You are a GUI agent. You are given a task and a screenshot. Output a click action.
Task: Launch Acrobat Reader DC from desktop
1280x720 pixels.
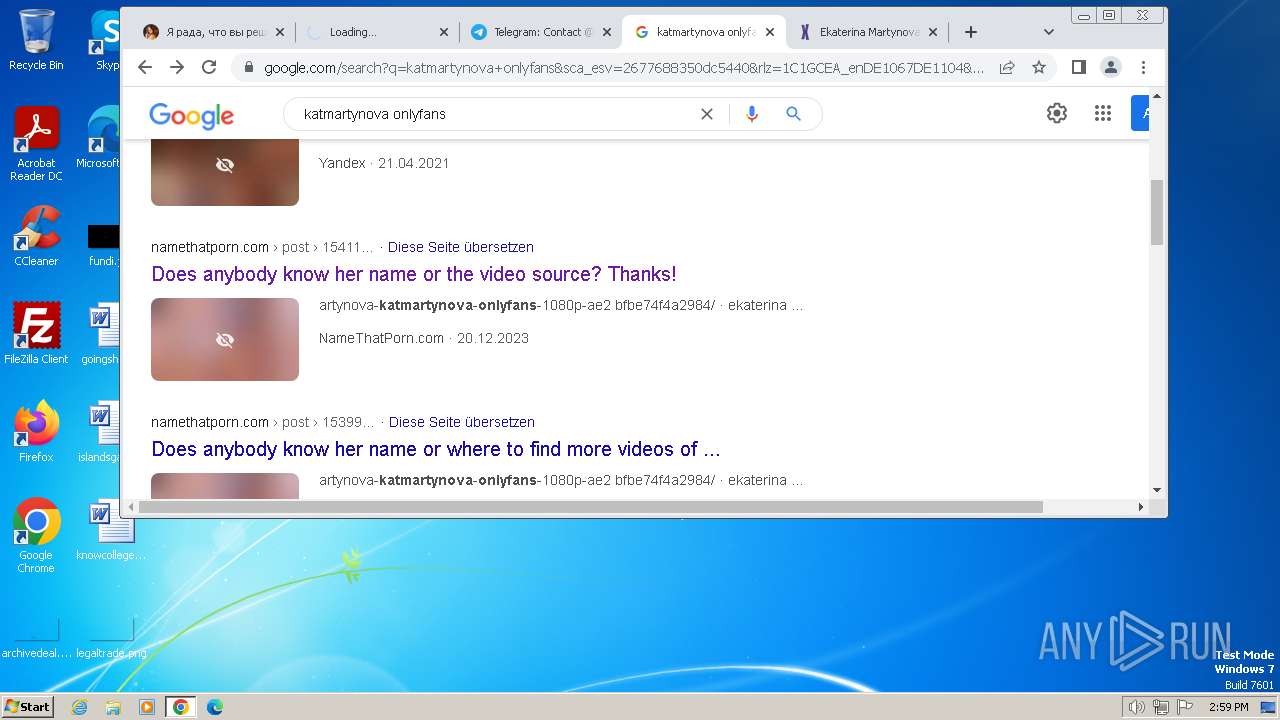click(36, 144)
